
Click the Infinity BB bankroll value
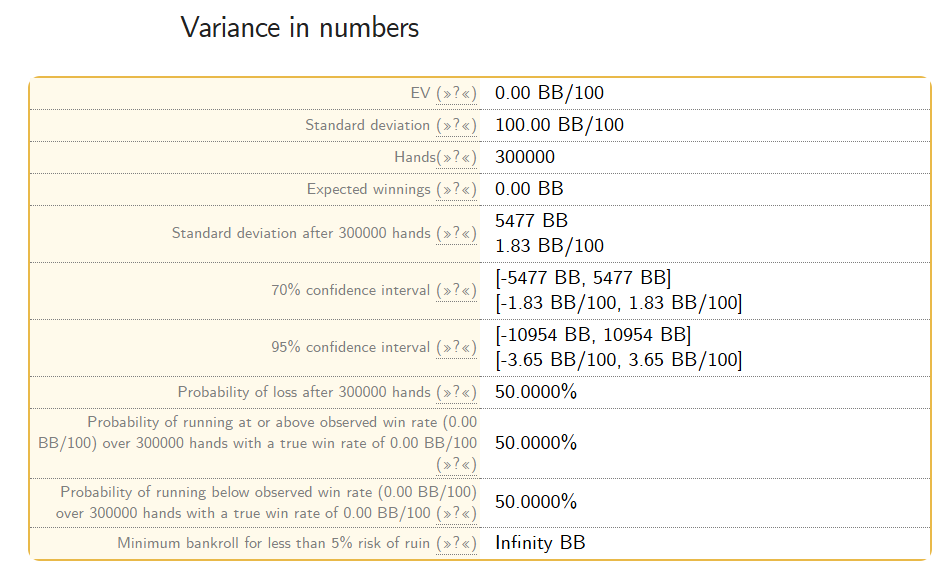pyautogui.click(x=540, y=543)
